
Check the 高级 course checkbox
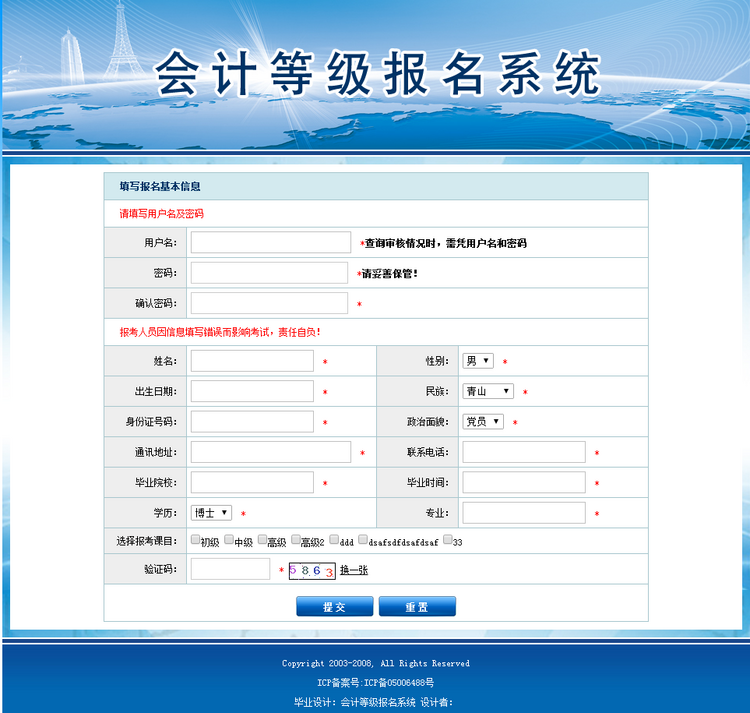coord(262,539)
